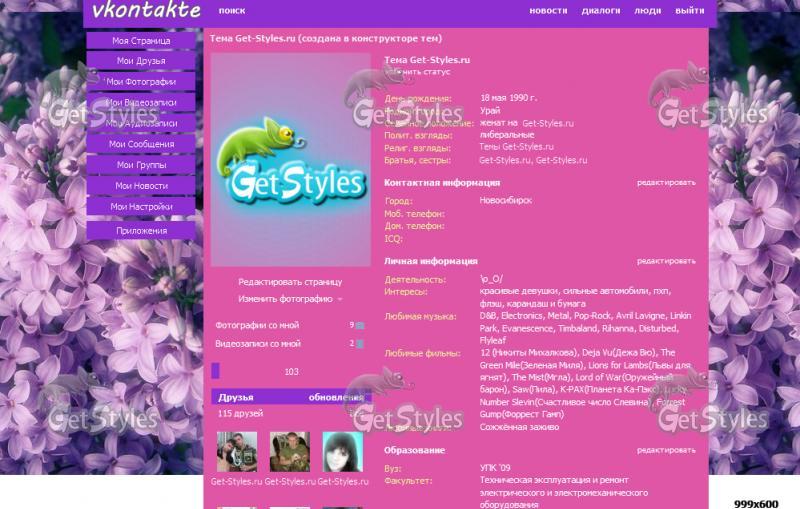Screen dimensions: 800x509
Task: Open third friend's avatar with dark hair
Action: click(342, 452)
